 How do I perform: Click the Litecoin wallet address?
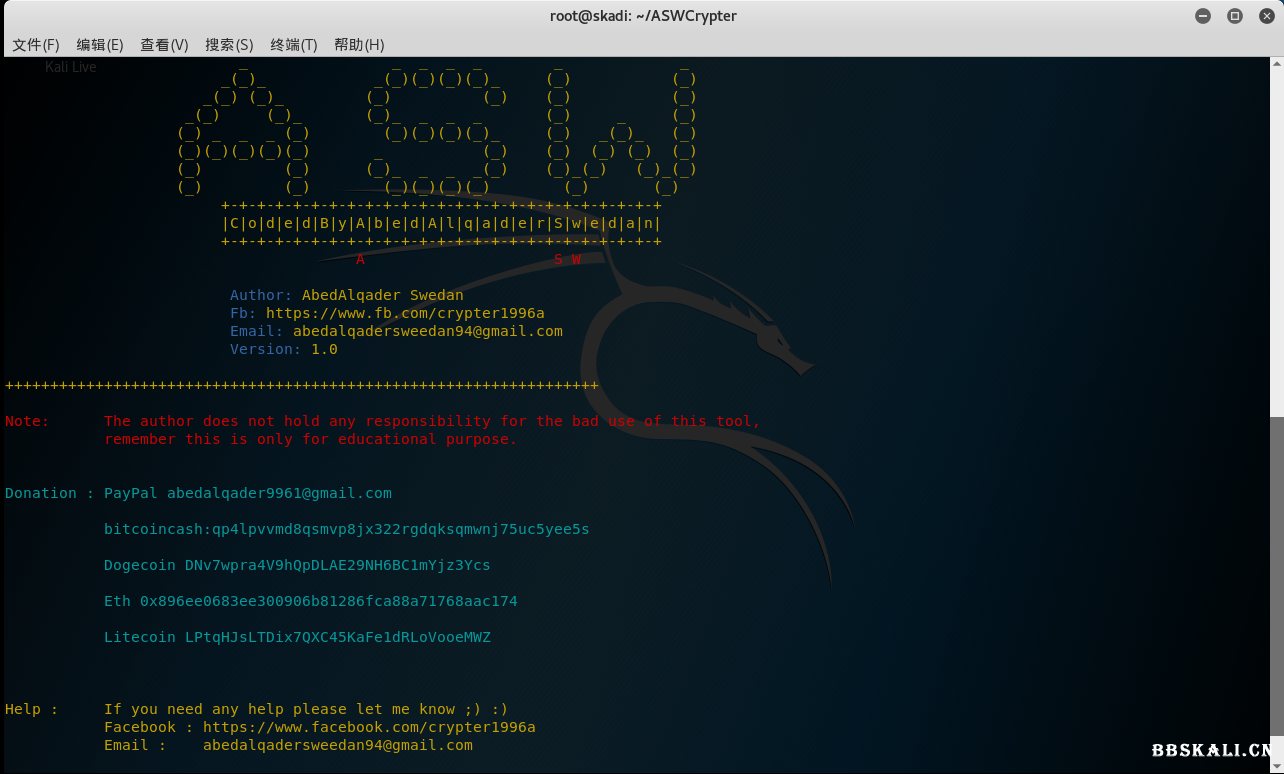click(x=337, y=637)
